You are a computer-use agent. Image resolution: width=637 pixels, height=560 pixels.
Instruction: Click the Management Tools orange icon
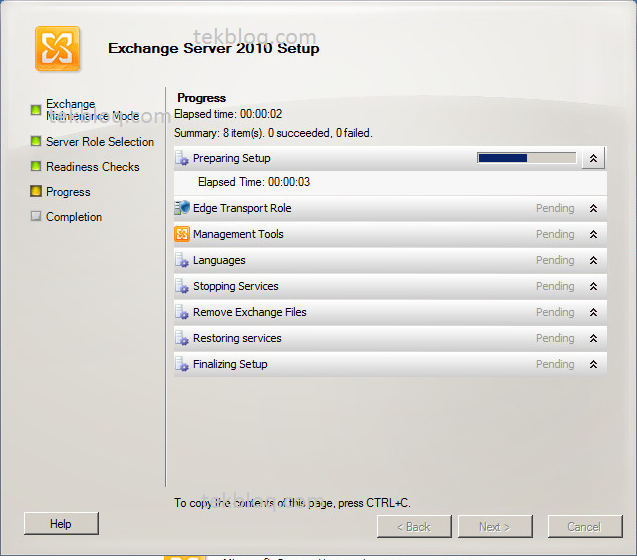[x=182, y=234]
